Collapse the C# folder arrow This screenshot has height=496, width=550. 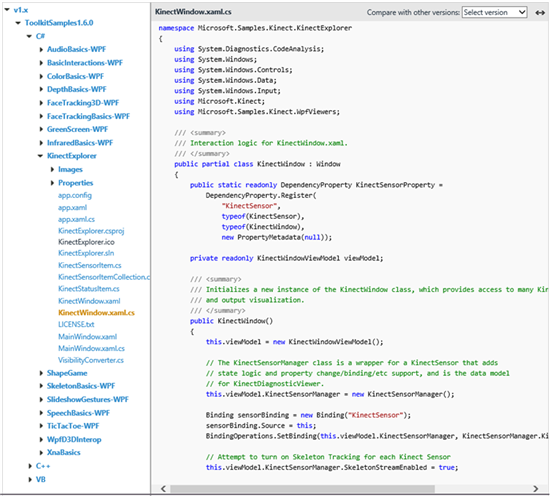click(29, 36)
